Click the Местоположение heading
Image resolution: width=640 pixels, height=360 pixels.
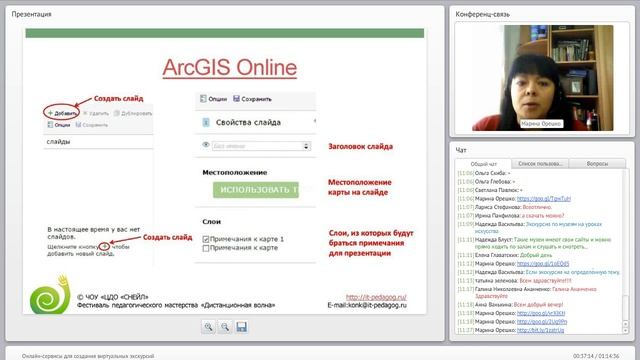(x=235, y=173)
